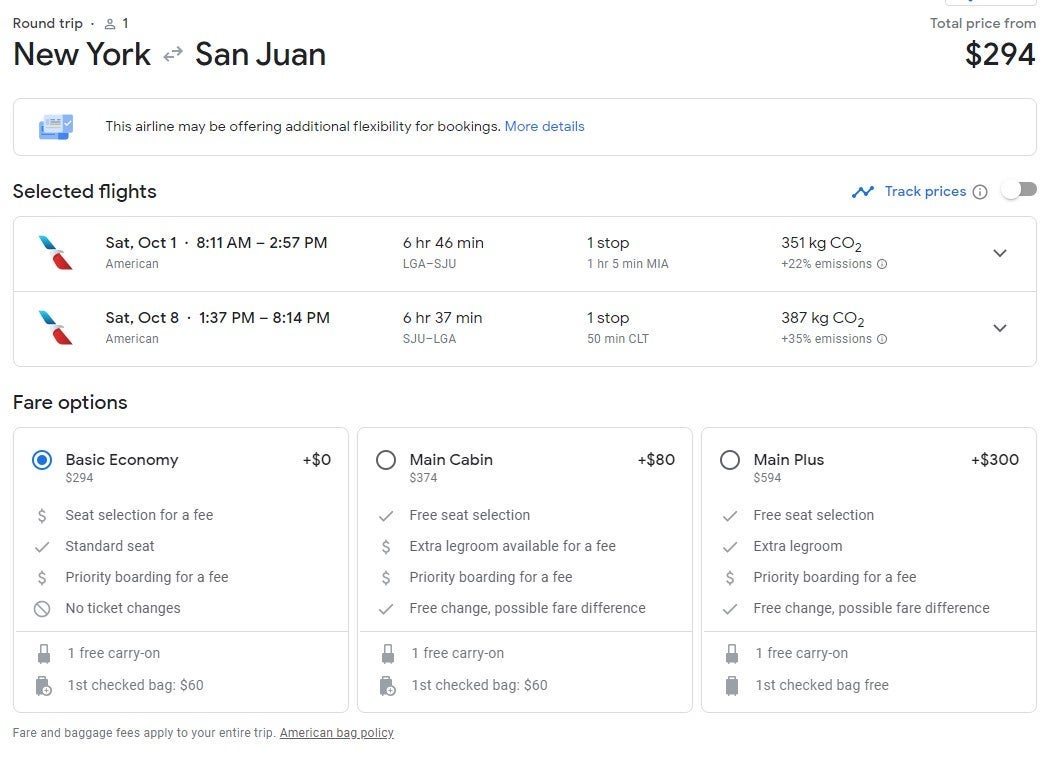Viewport: 1057px width, 757px height.
Task: Click the emissions info icon for +22% emissions
Action: 882,265
